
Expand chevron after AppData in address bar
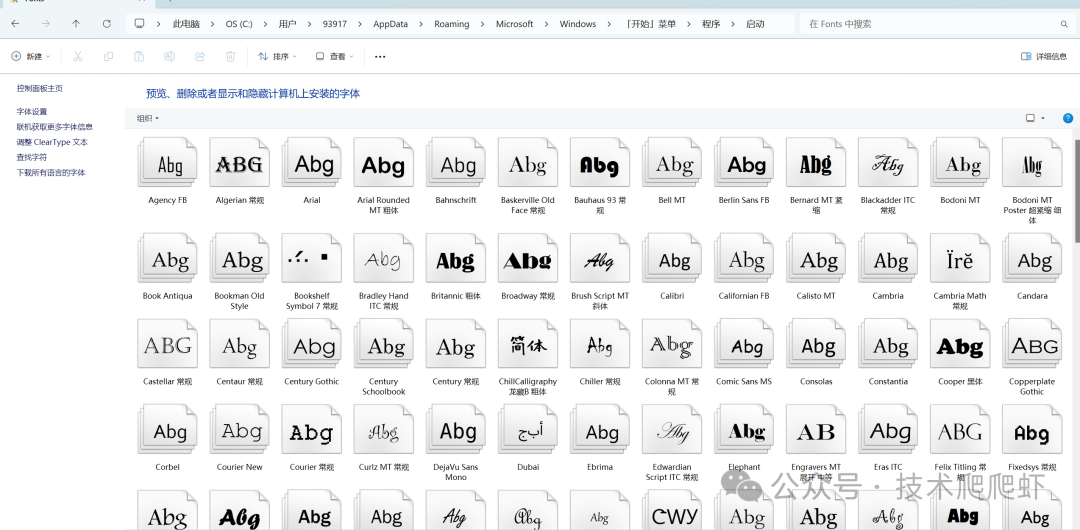pos(421,24)
